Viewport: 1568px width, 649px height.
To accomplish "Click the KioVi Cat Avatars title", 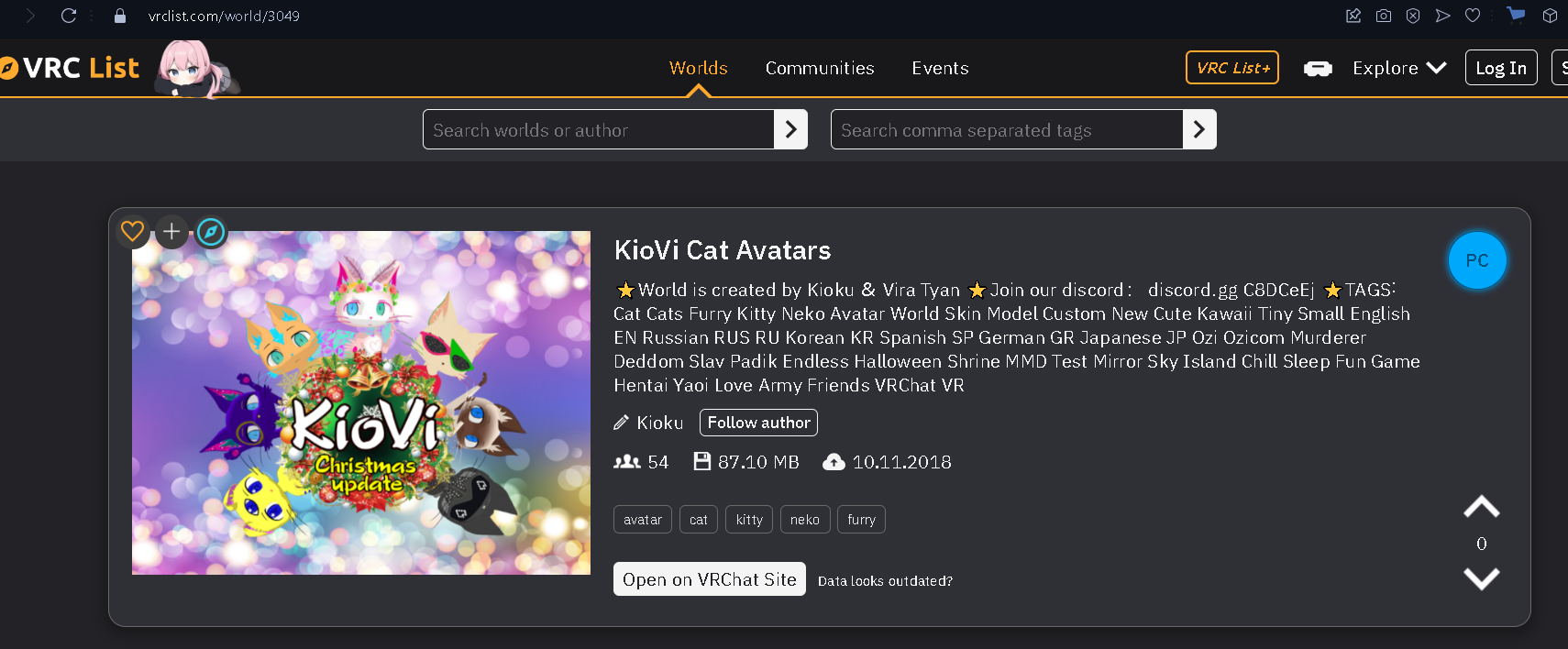I will tap(723, 250).
